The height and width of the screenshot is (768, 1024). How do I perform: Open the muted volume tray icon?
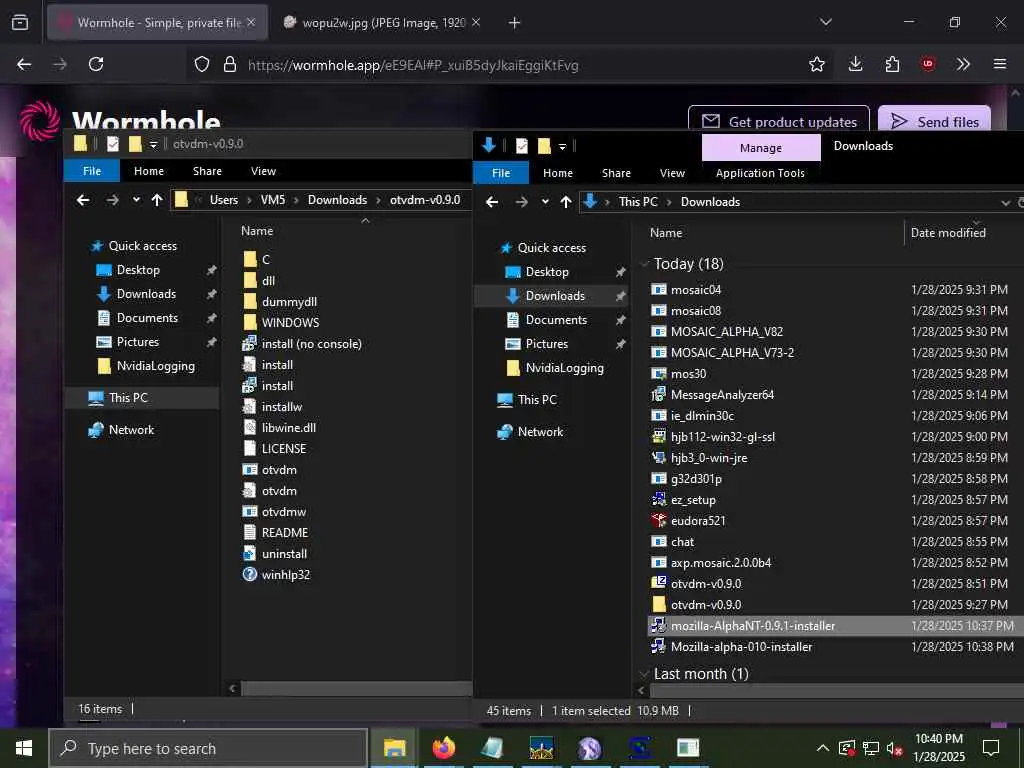click(894, 748)
